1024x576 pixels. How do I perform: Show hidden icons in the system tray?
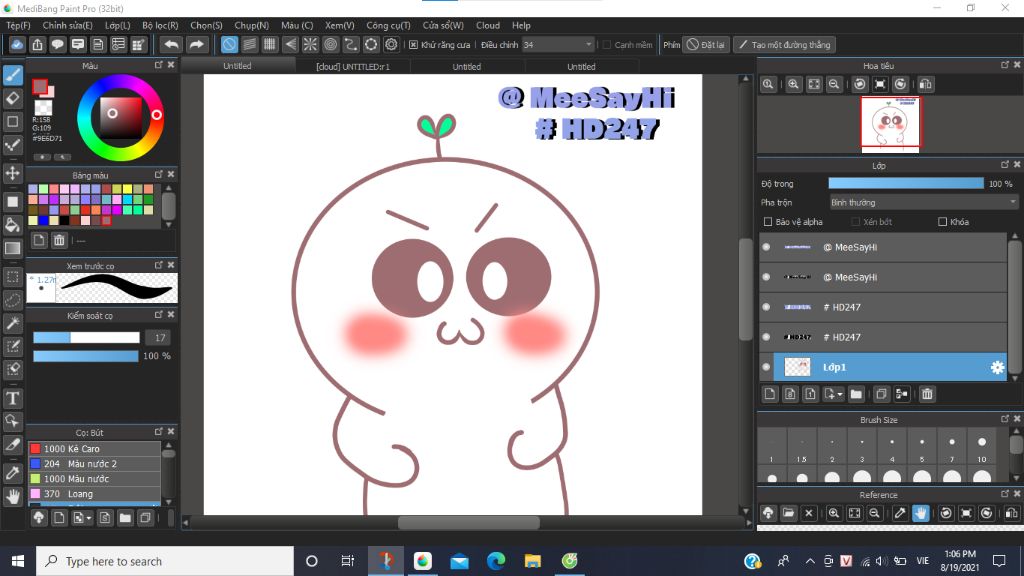point(810,561)
